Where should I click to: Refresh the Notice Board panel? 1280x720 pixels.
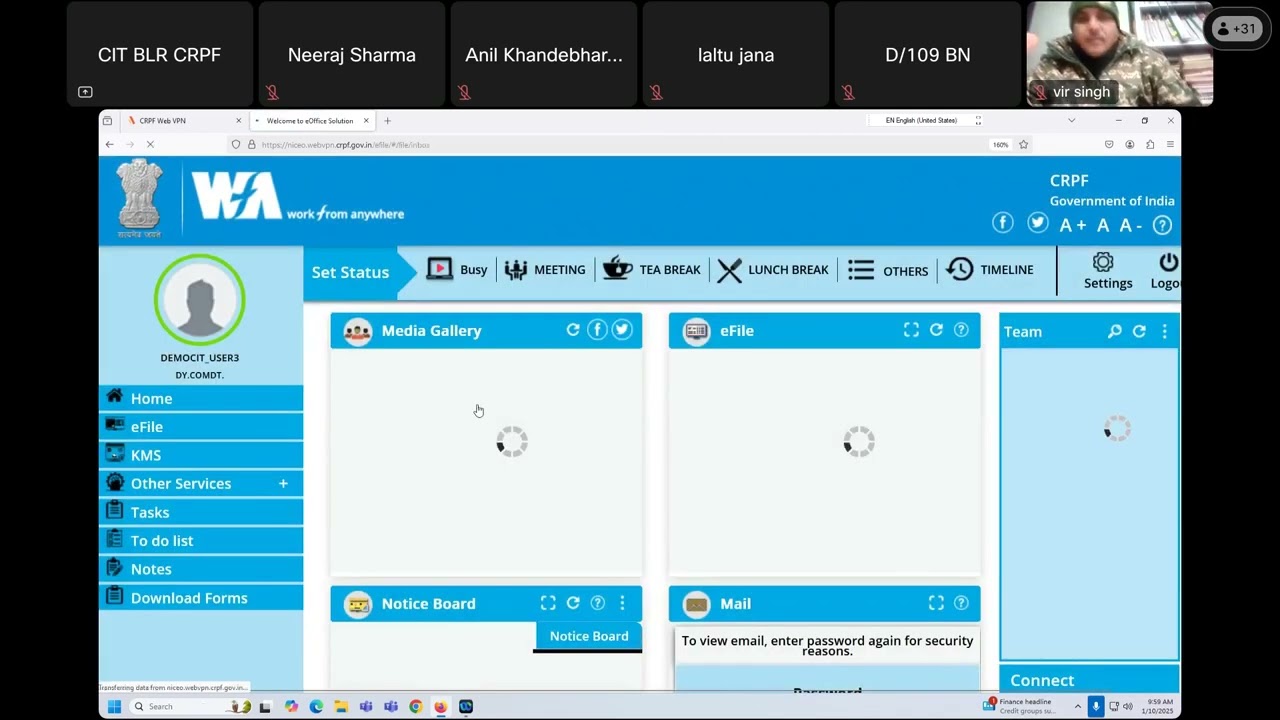pos(573,603)
